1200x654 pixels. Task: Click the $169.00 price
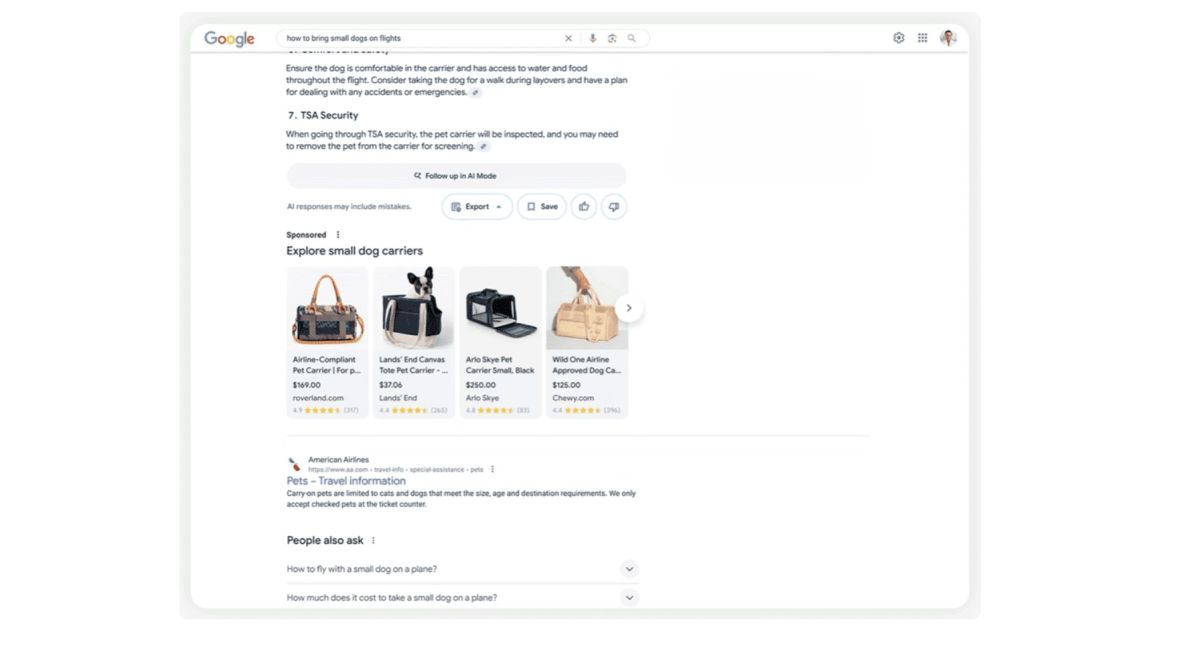click(x=307, y=385)
